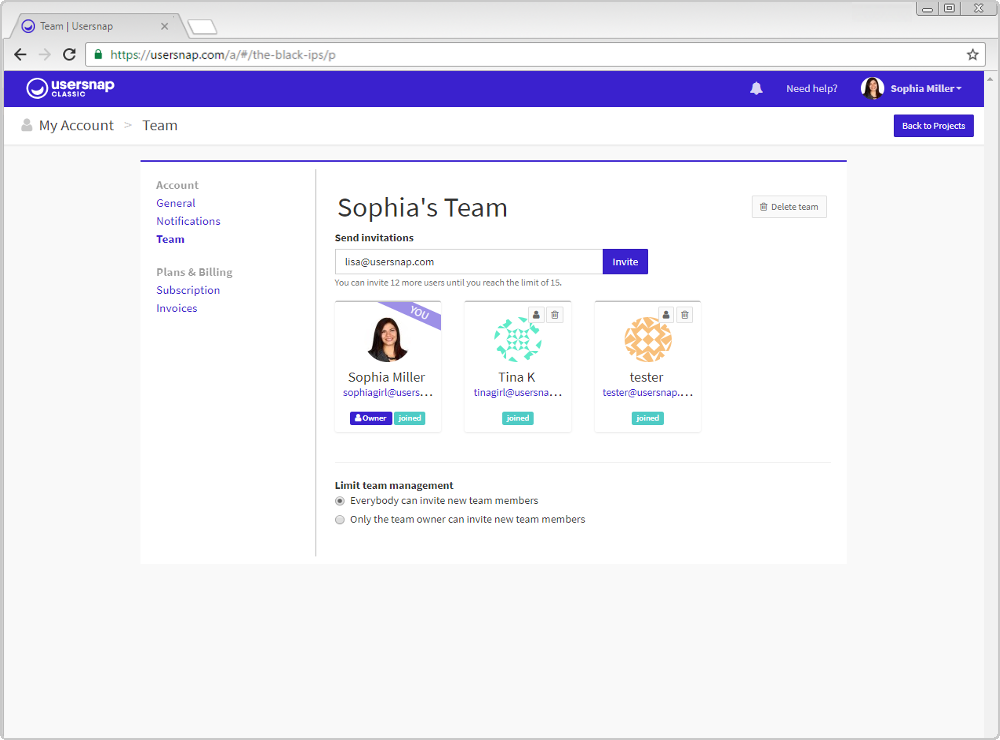The width and height of the screenshot is (1000, 740).
Task: Open the notifications bell
Action: [756, 89]
